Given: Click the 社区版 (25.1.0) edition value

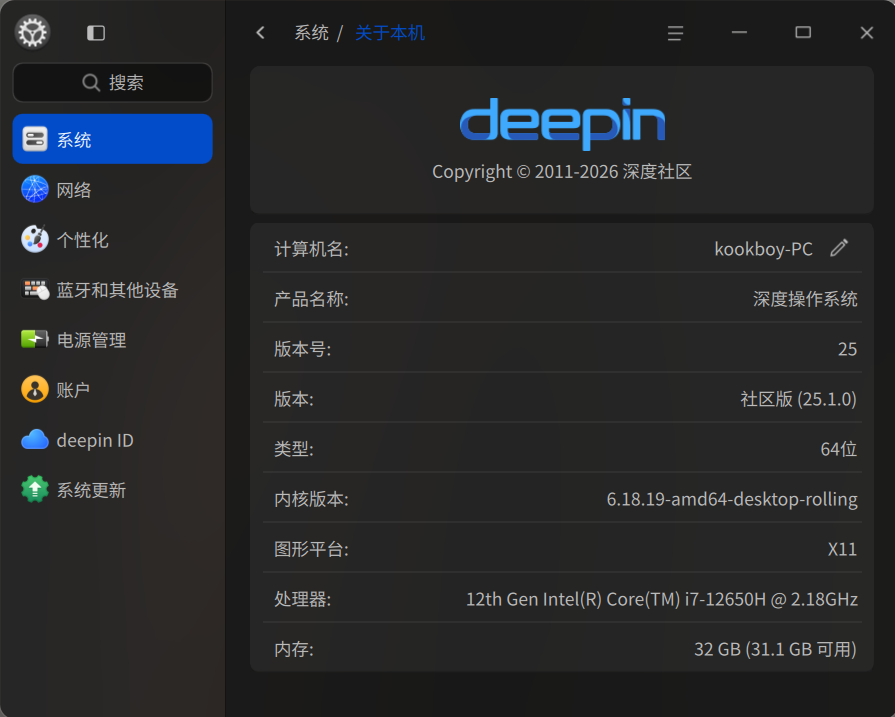Looking at the screenshot, I should [798, 398].
